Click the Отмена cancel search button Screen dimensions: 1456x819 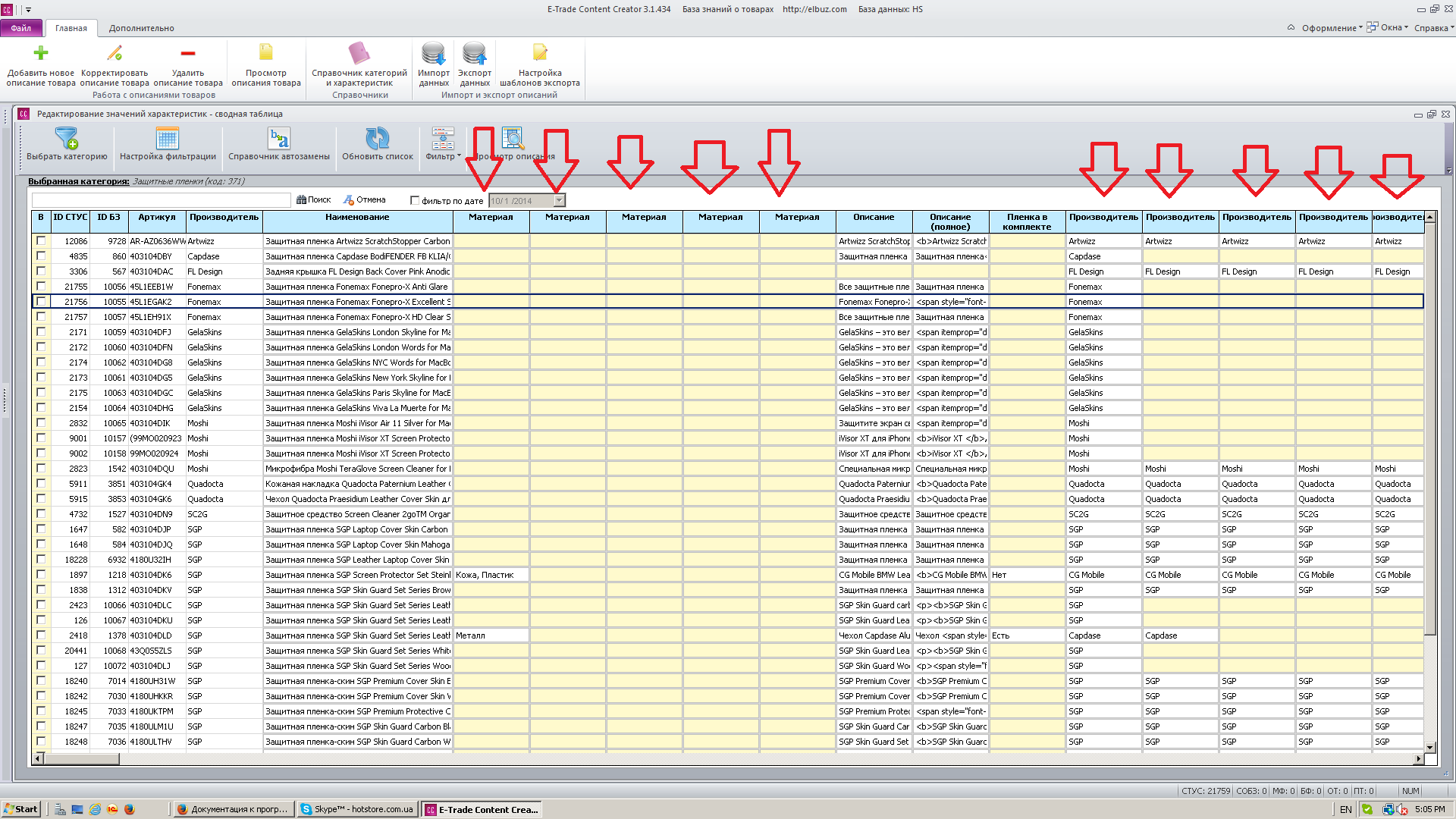[x=365, y=200]
